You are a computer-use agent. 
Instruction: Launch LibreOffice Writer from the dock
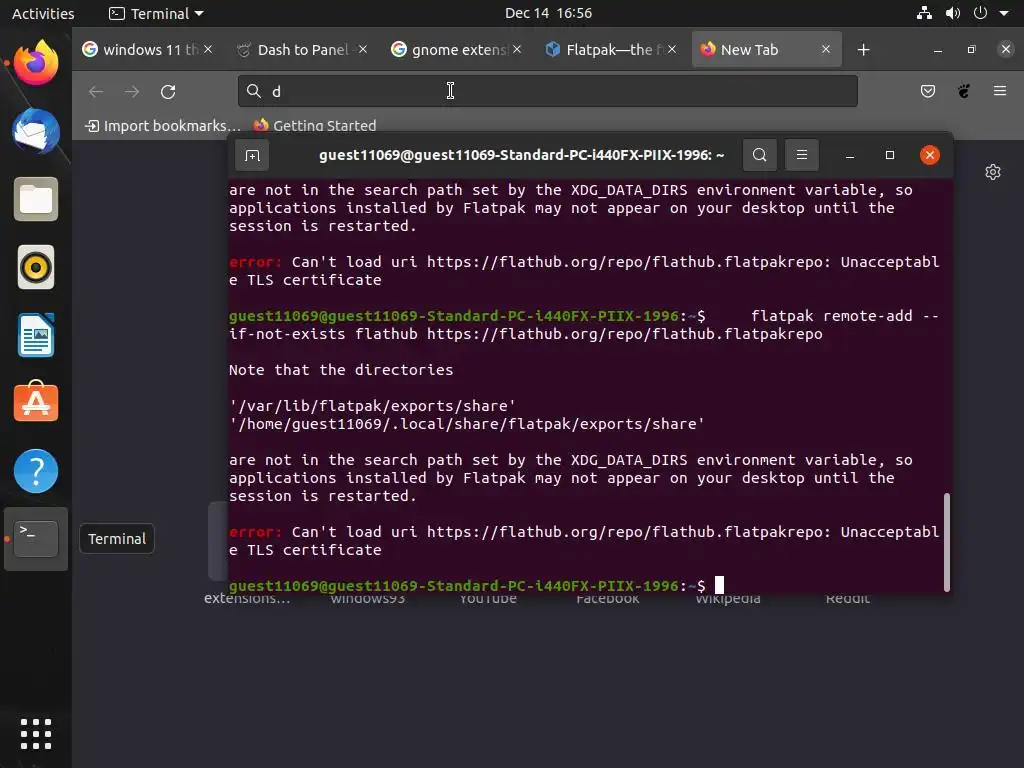click(36, 335)
